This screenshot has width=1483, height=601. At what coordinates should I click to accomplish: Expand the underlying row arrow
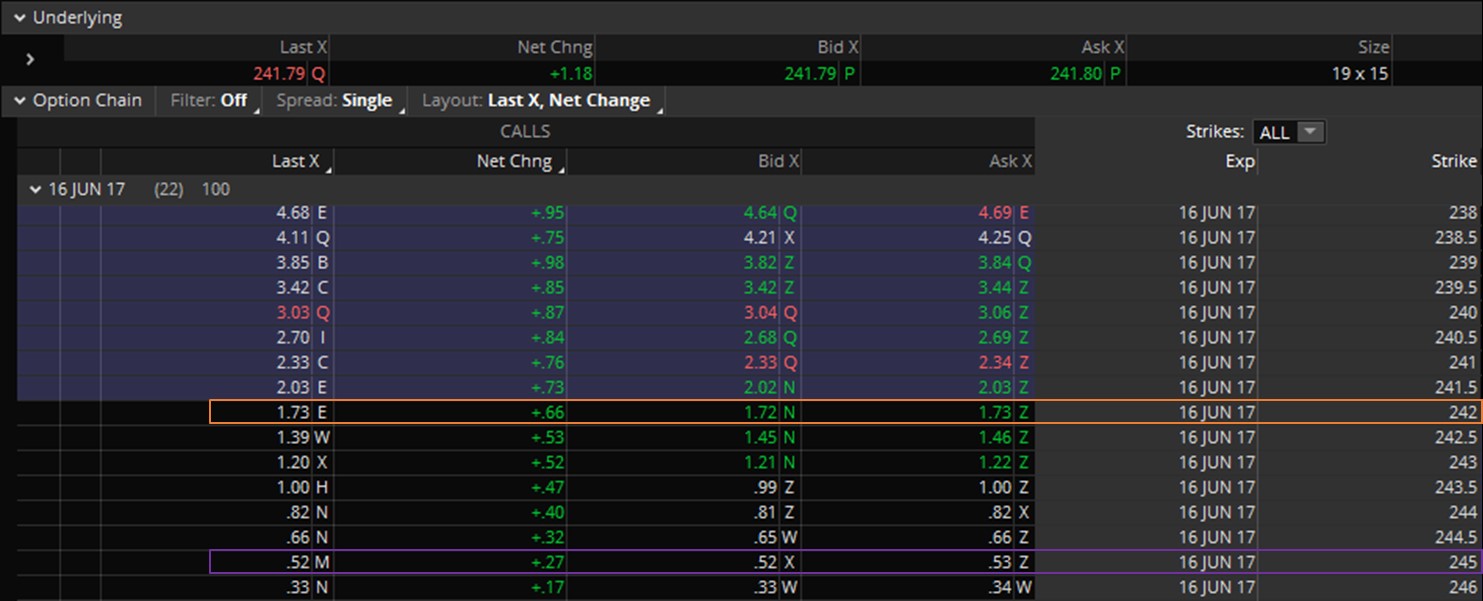30,59
